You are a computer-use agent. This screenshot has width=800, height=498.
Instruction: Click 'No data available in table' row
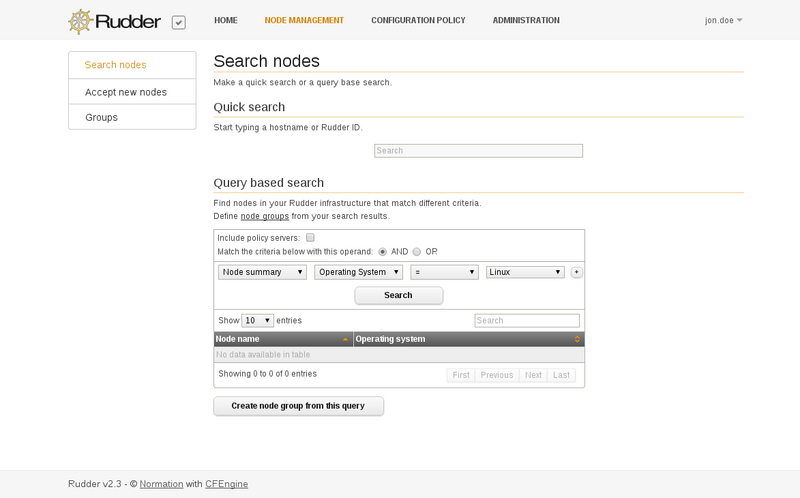coord(399,355)
